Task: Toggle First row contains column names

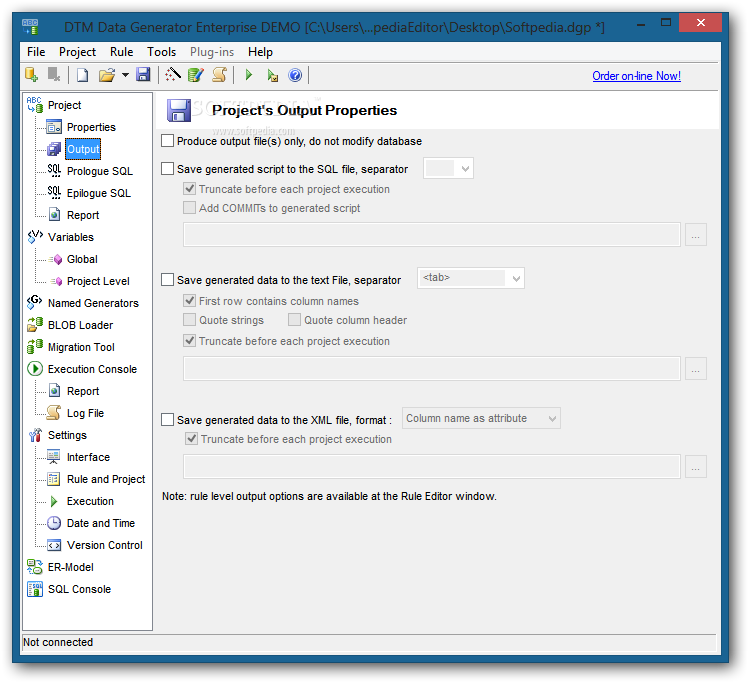Action: [x=190, y=300]
